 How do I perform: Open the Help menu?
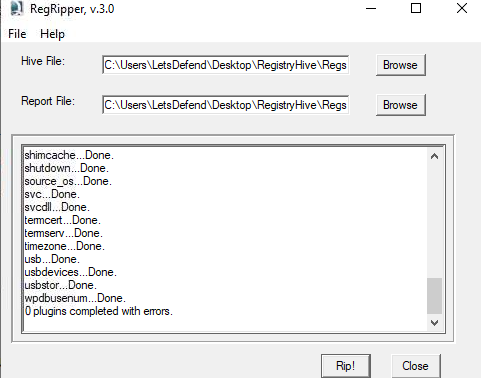[52, 34]
